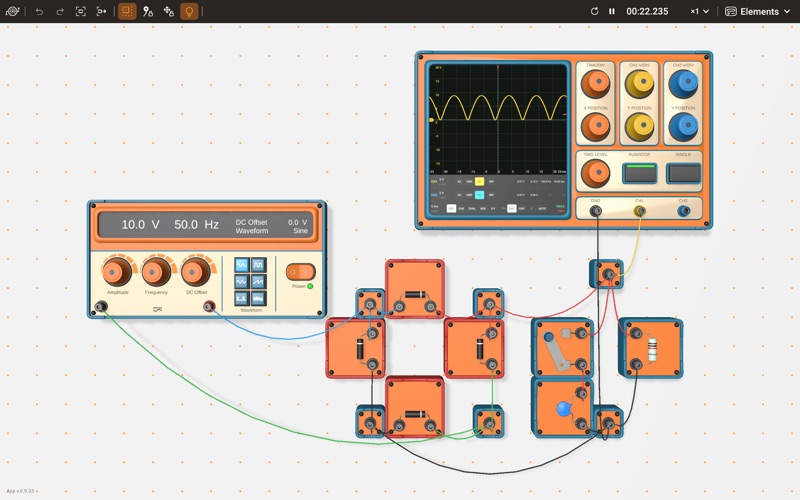Click the 50.0 Hz frequency readout
This screenshot has width=800, height=500.
click(x=196, y=224)
